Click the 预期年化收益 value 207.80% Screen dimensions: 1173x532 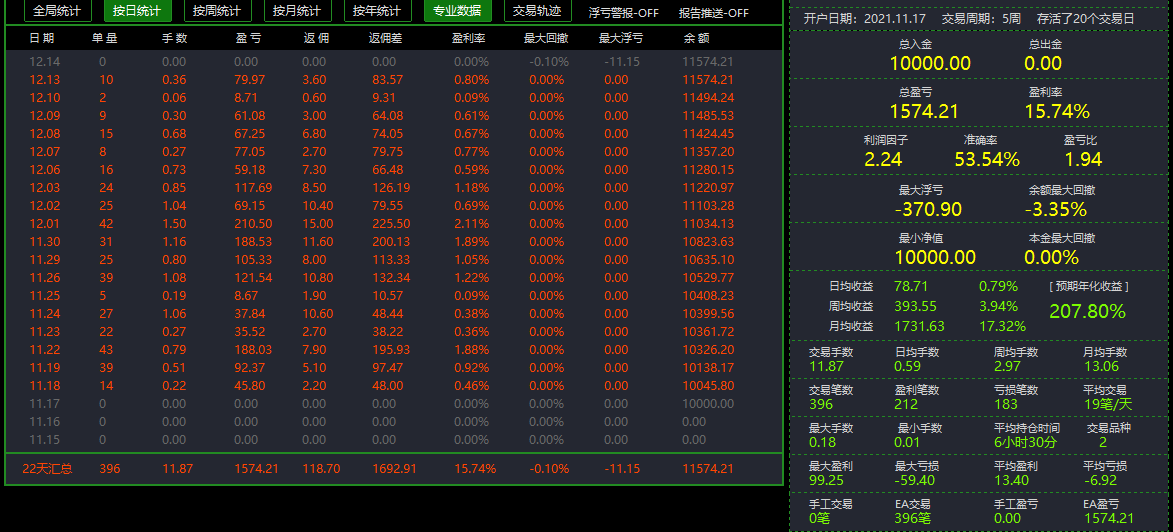(1087, 311)
